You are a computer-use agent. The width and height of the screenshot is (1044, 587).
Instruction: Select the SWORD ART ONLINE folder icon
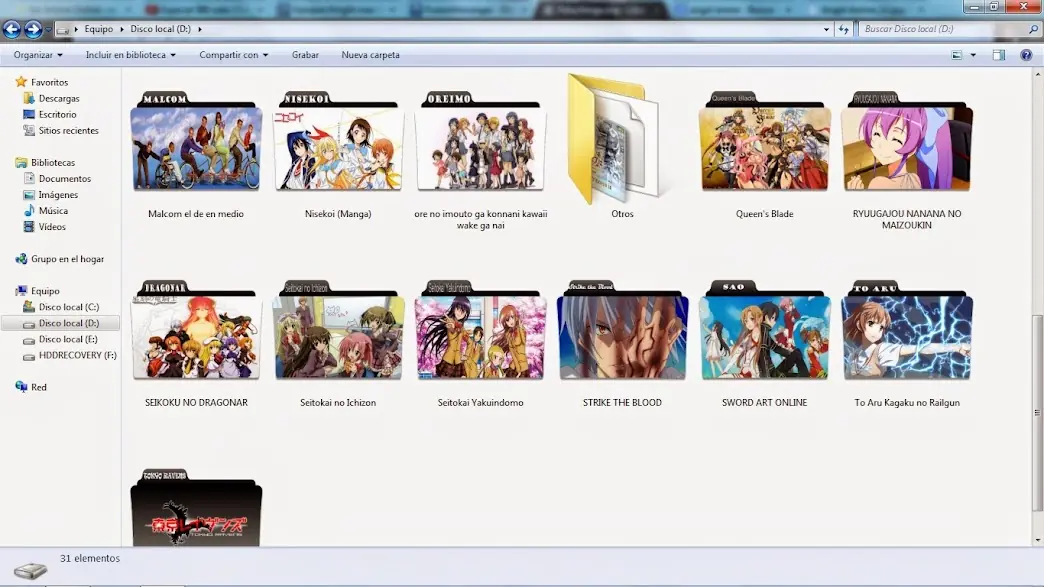[764, 331]
